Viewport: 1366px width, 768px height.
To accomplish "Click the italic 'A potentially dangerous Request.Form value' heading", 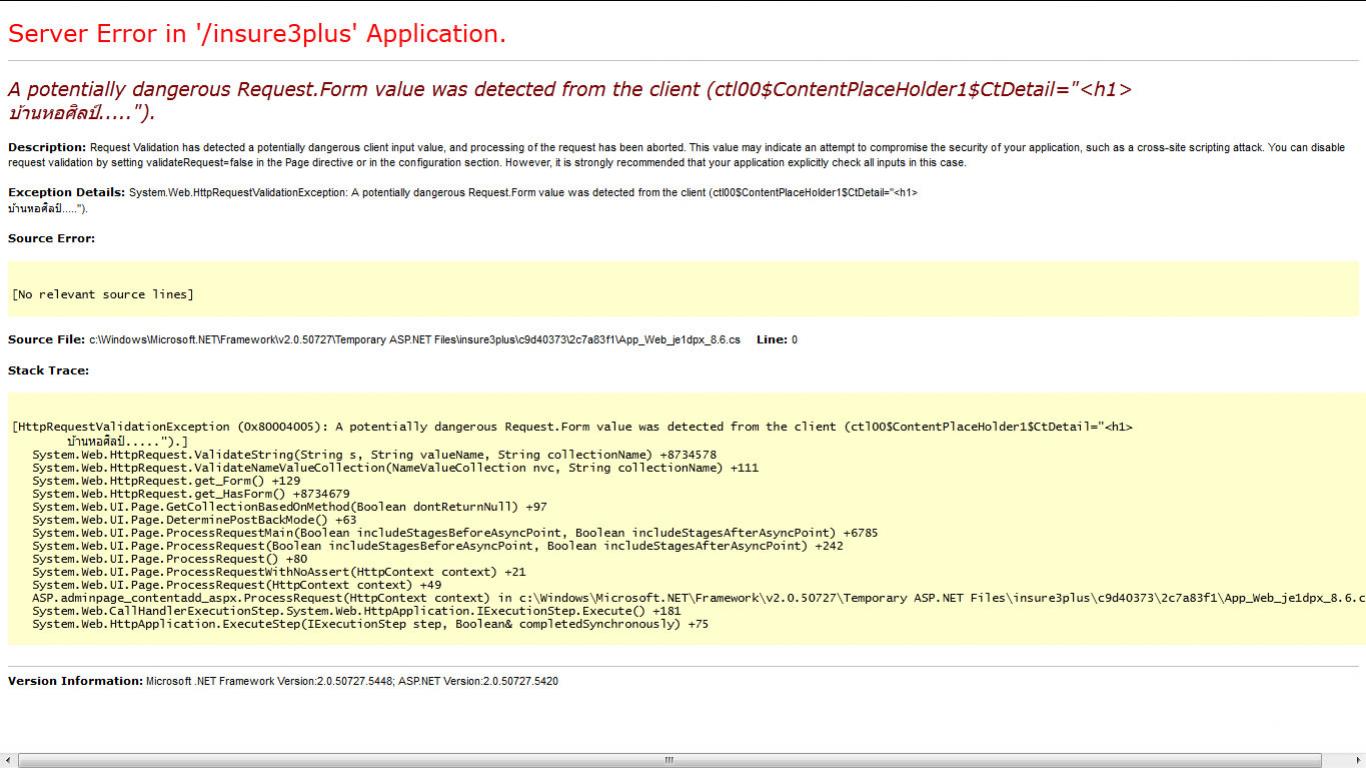I will point(570,100).
